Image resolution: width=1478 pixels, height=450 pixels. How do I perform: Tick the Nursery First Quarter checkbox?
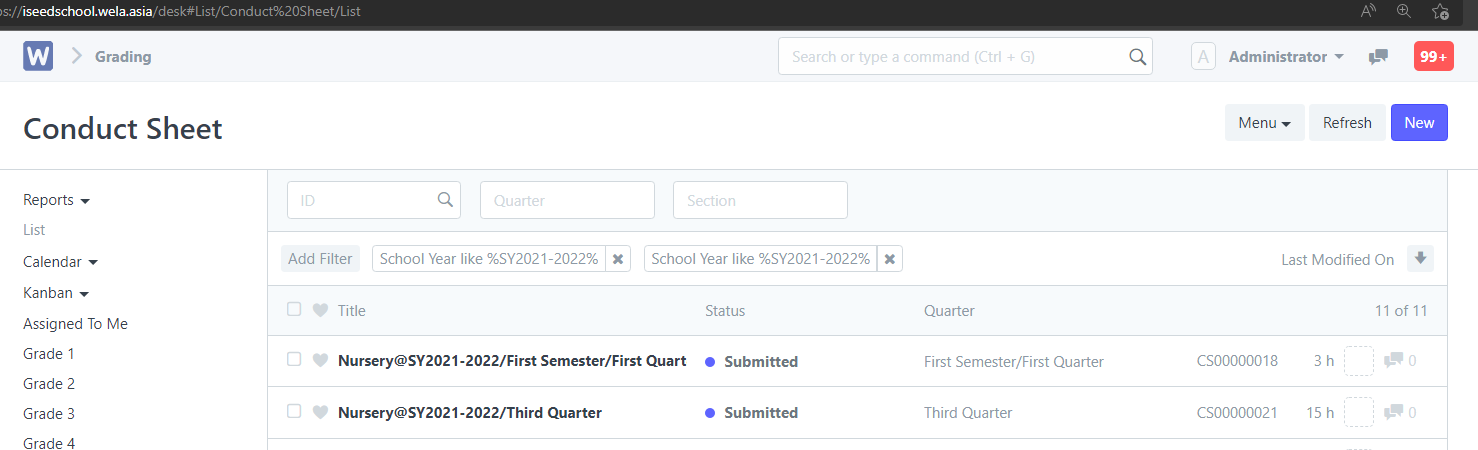294,360
